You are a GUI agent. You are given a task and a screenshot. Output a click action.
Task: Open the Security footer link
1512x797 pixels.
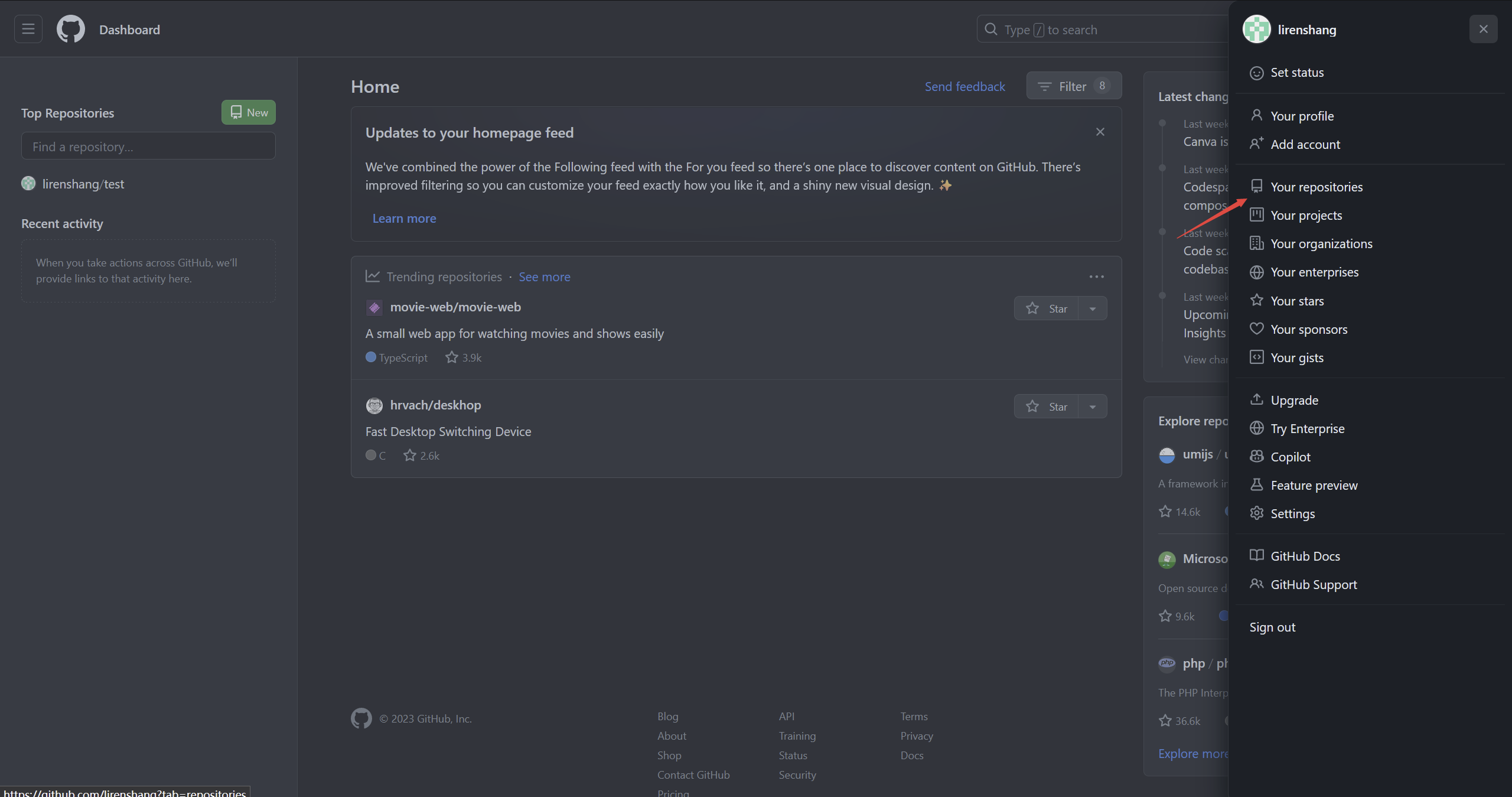(797, 775)
